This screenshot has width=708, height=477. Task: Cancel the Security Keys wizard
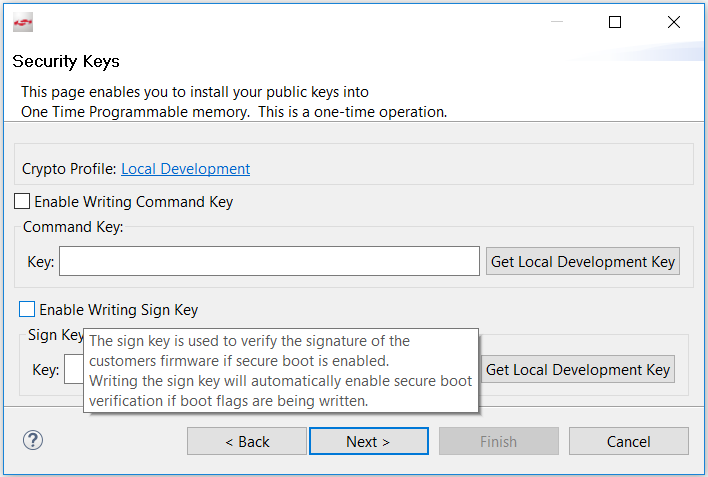(x=628, y=441)
